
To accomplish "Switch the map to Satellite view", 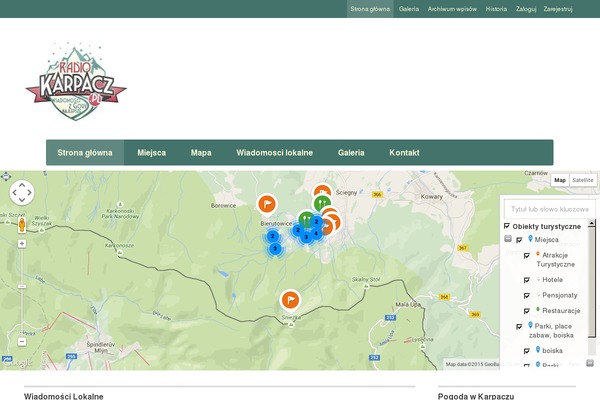I will pos(583,180).
